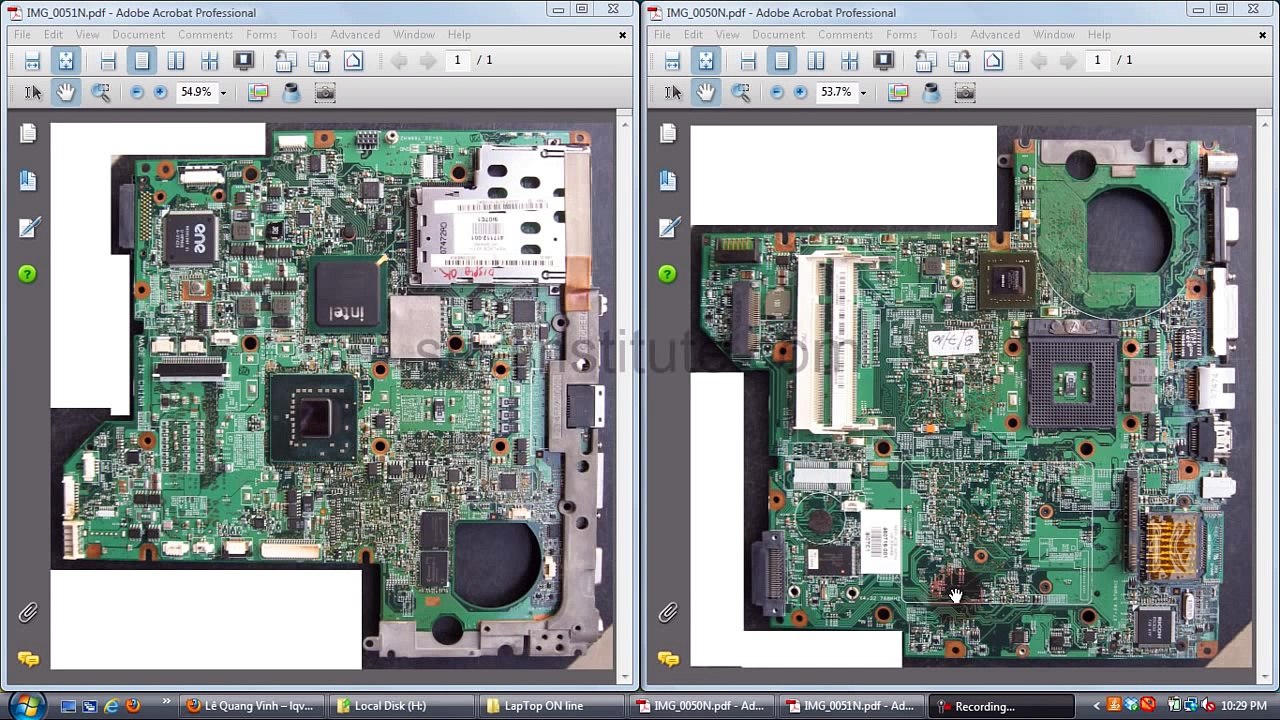The height and width of the screenshot is (720, 1280).
Task: Expand Quick Launch overflow chevron
Action: click(x=165, y=702)
